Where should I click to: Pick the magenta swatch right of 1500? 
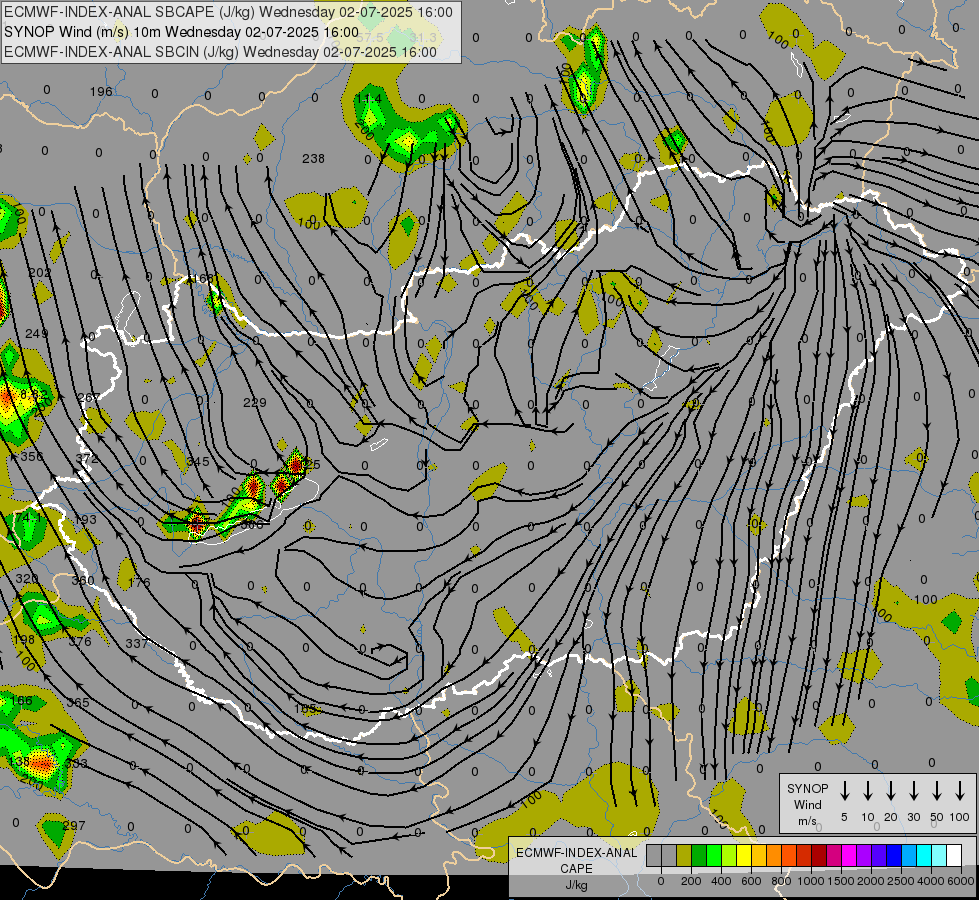(x=849, y=856)
